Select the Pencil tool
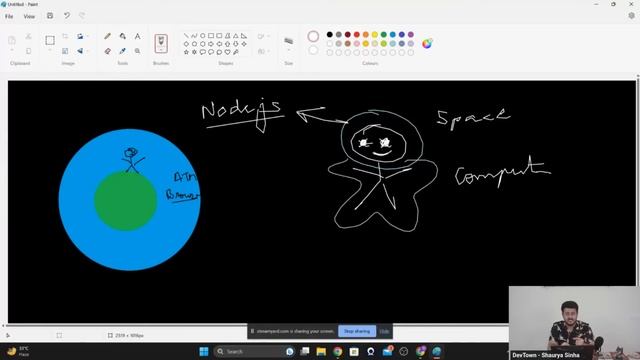The image size is (640, 360). pyautogui.click(x=107, y=36)
